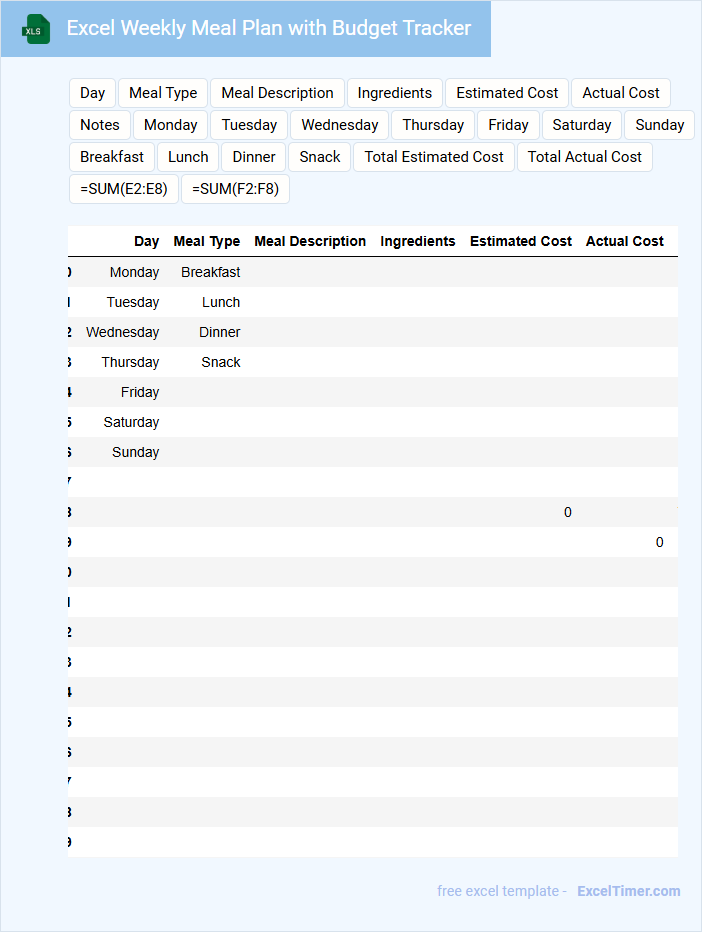The width and height of the screenshot is (702, 932).
Task: Select the Friday cell in the table
Action: click(x=140, y=392)
